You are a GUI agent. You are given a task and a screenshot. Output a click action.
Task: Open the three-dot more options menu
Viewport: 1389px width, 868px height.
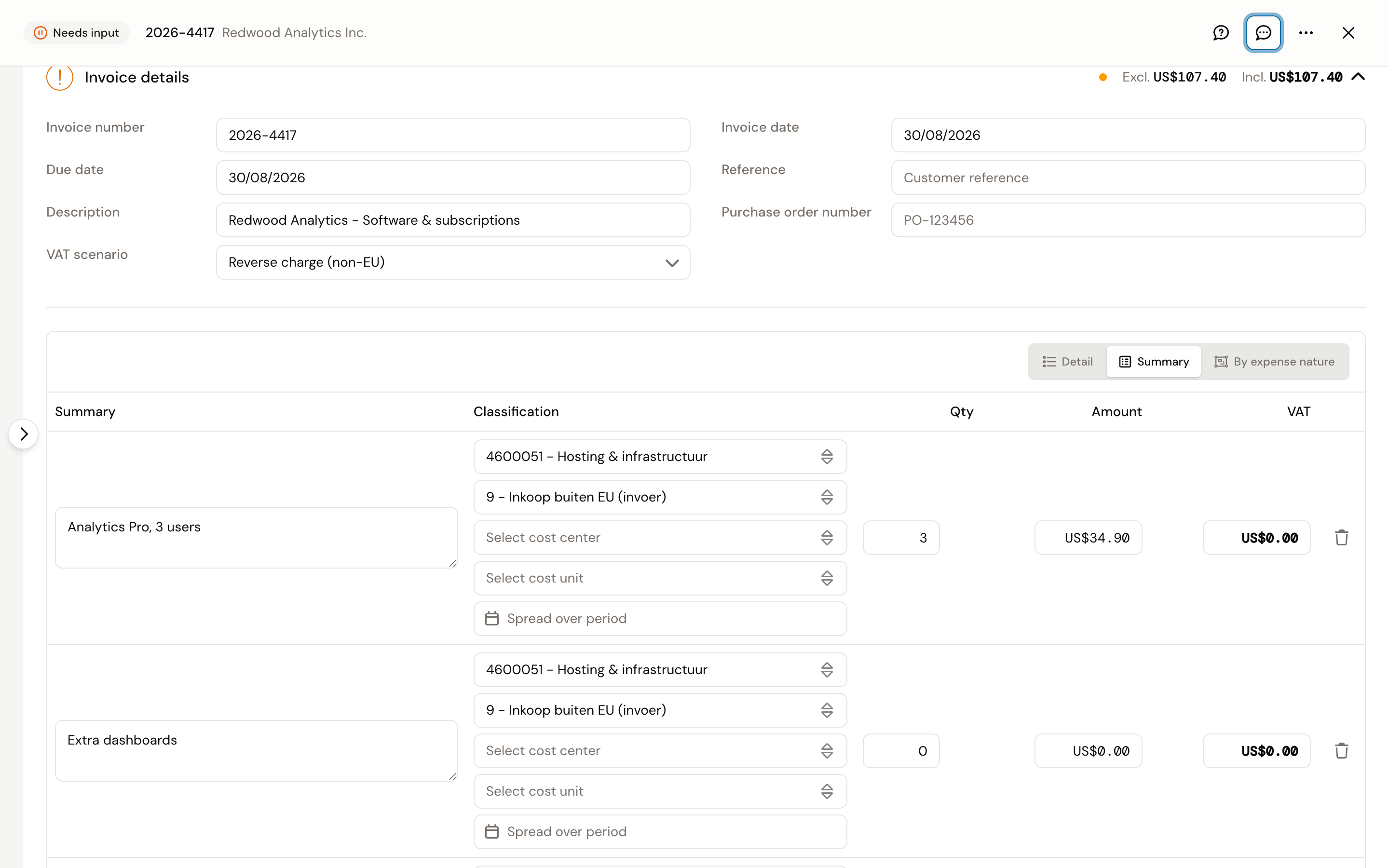point(1306,33)
